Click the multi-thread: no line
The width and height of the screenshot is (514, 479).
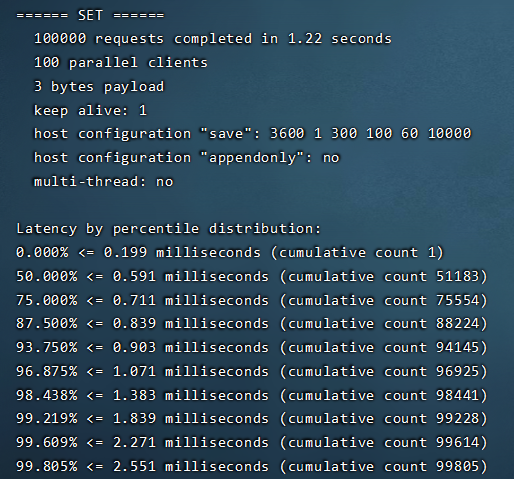(x=104, y=182)
